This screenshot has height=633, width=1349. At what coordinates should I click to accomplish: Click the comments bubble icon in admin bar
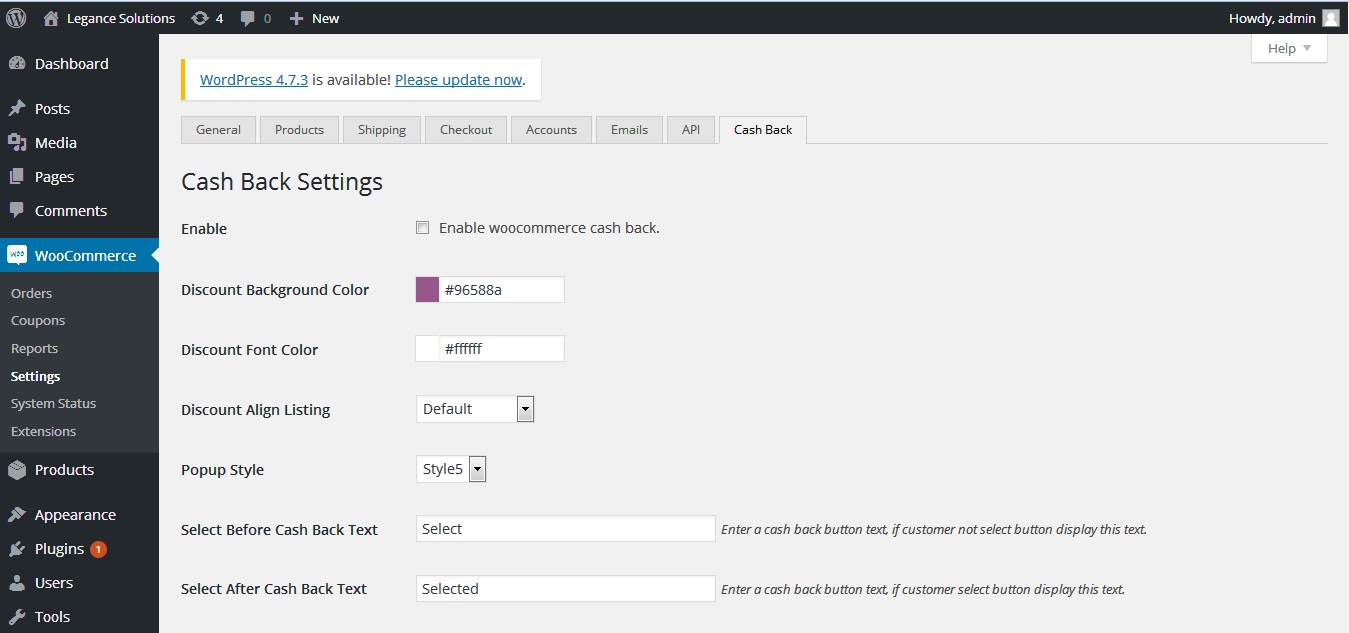(x=248, y=18)
